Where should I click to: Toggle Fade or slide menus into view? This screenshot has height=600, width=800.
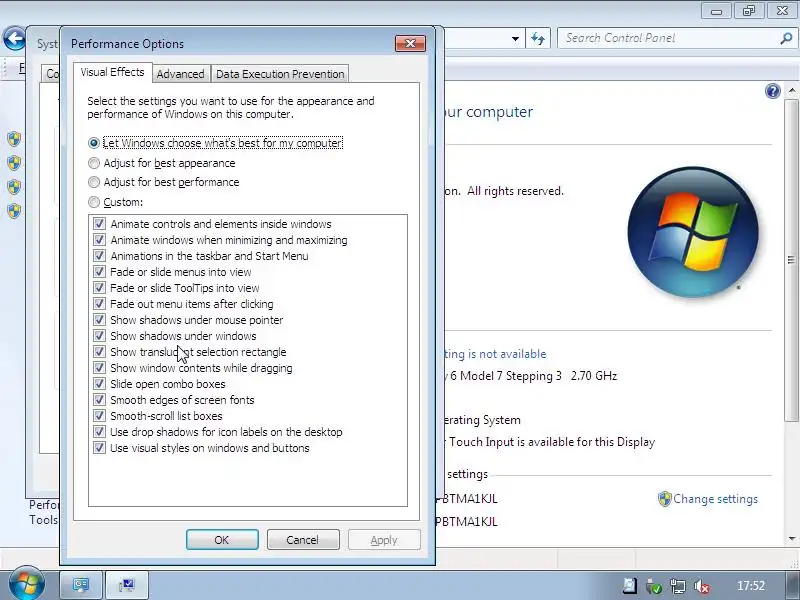[99, 272]
